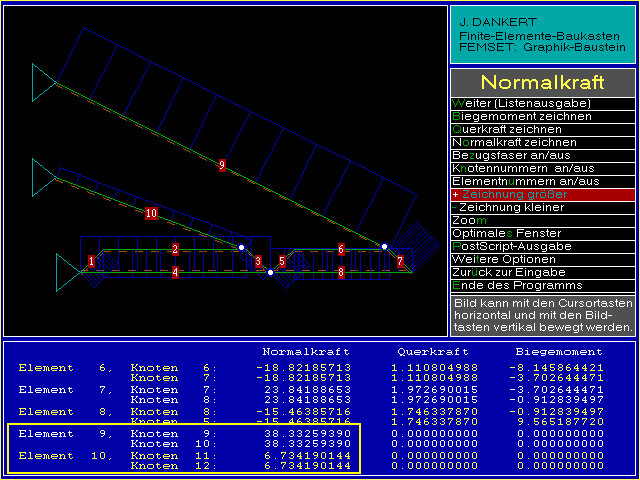Pick the element 8 label in the drawing
Image resolution: width=640 pixels, height=480 pixels.
[341, 272]
